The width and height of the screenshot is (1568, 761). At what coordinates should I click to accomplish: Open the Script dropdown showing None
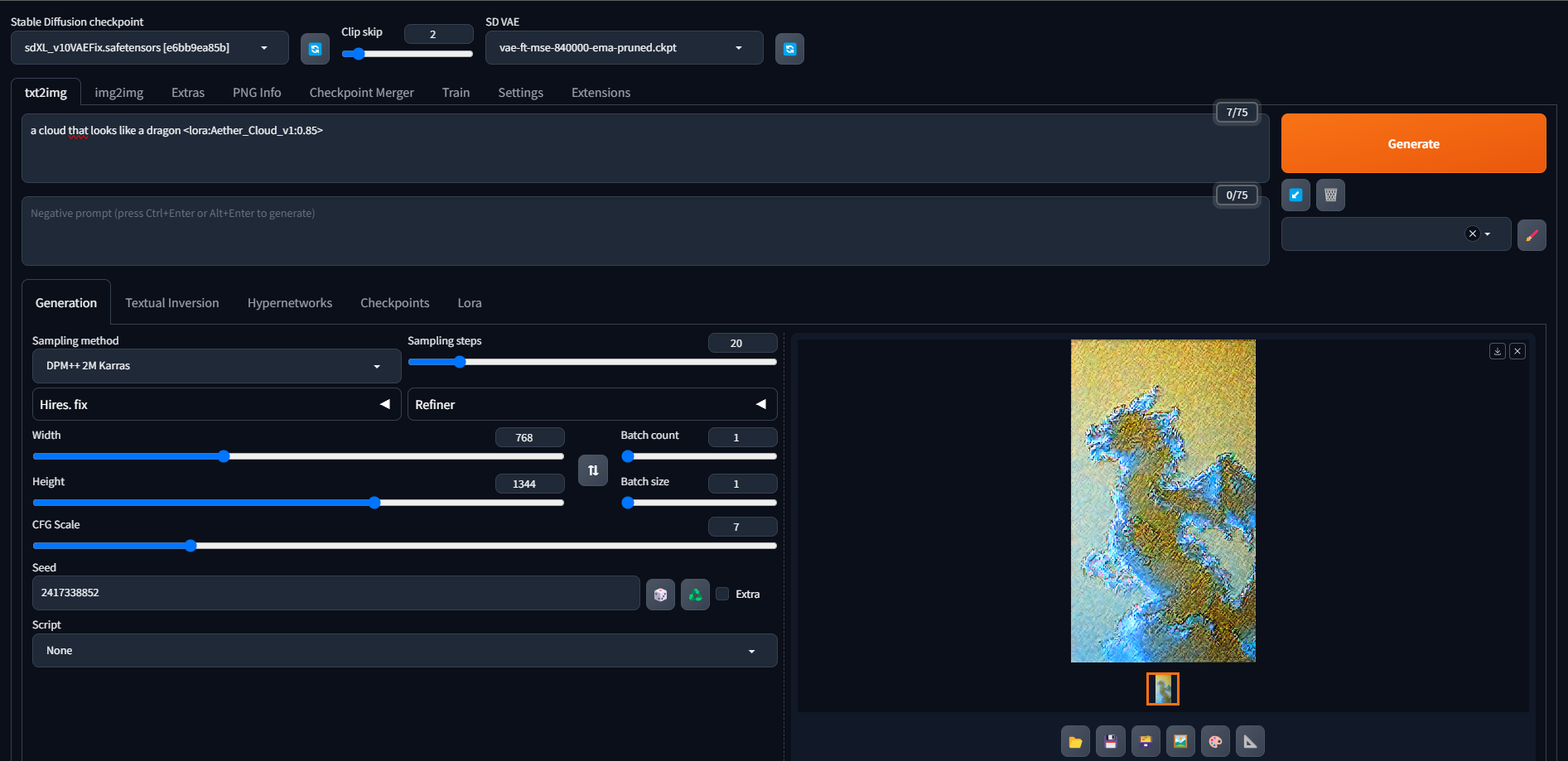(x=405, y=651)
